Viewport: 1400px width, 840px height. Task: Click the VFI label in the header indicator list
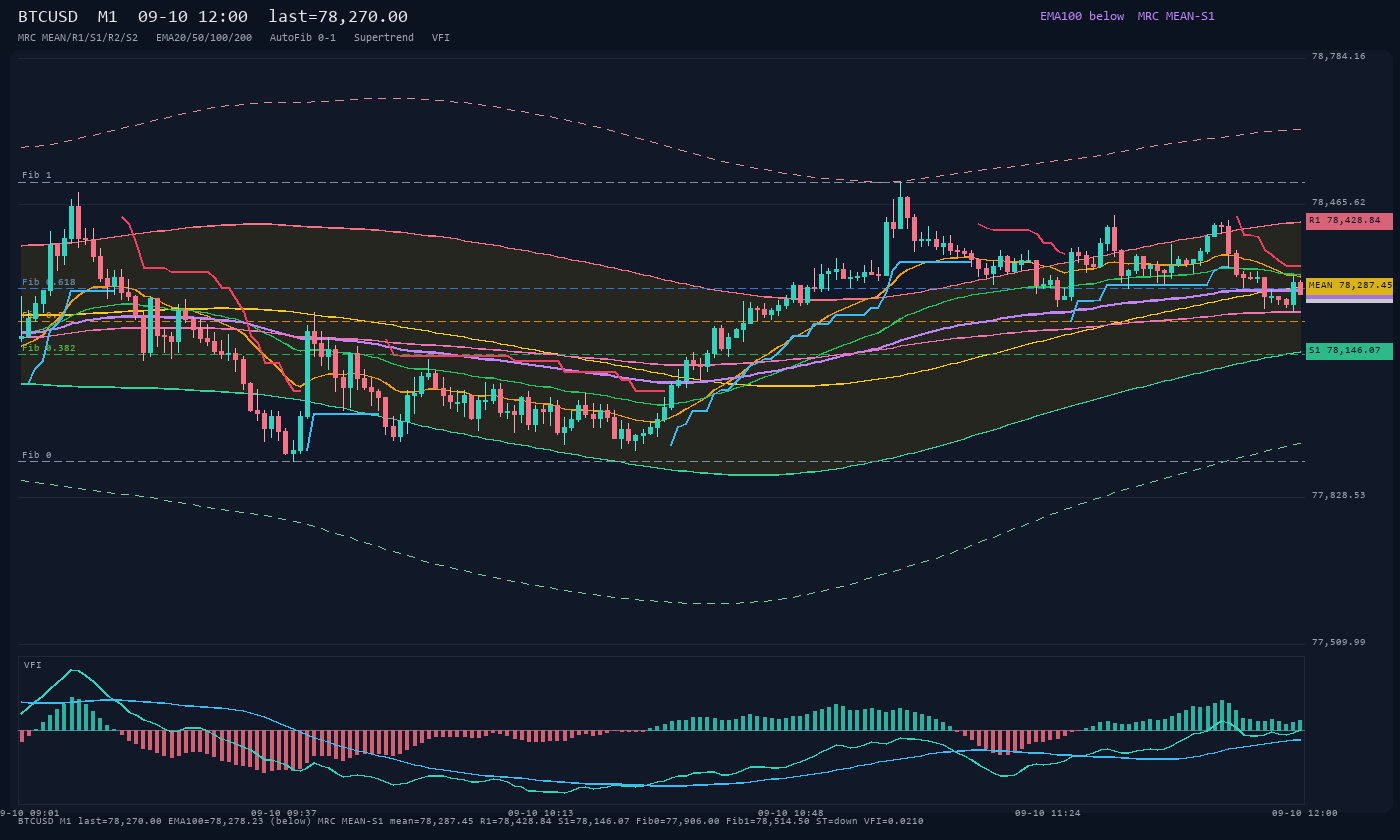[x=441, y=37]
